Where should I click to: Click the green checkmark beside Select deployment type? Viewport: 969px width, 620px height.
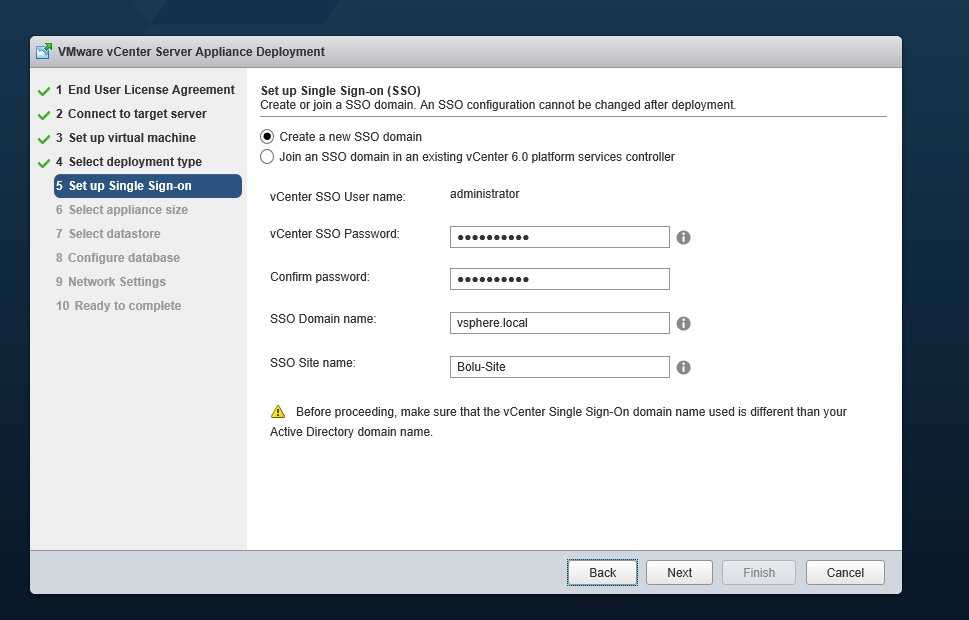[x=44, y=163]
